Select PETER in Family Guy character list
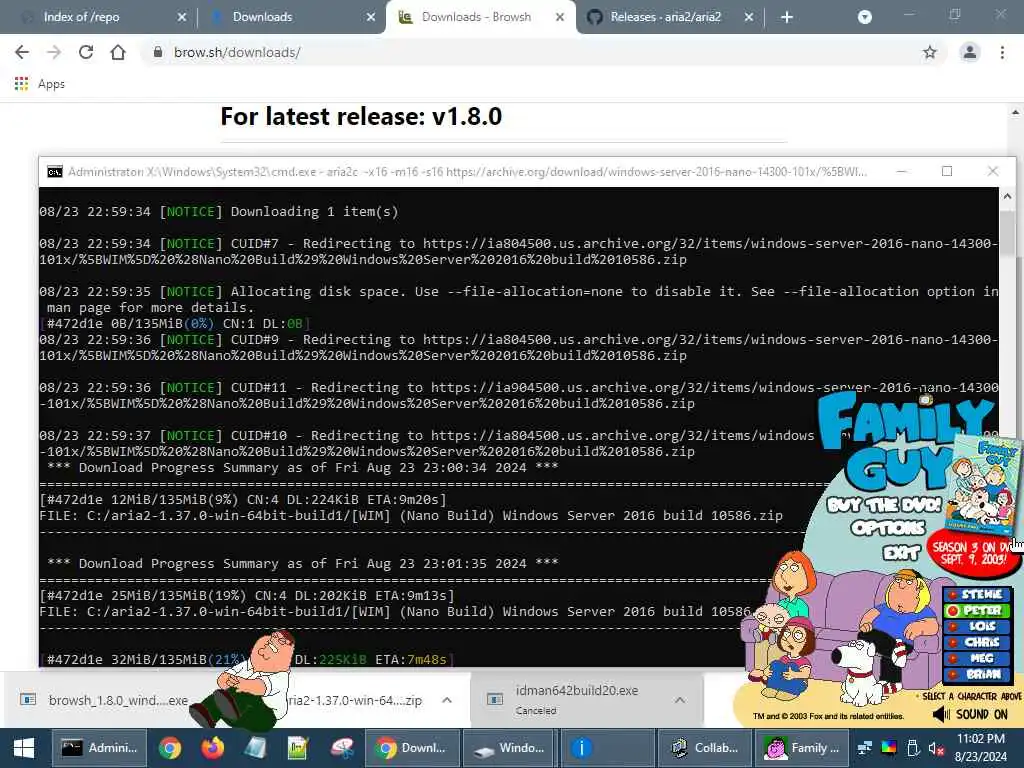 [978, 611]
